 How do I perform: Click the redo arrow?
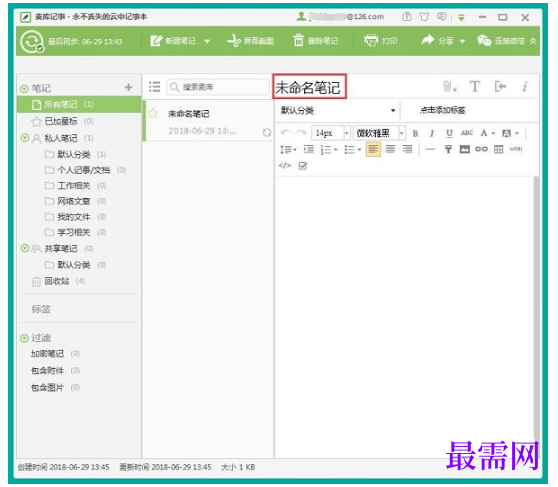tap(301, 133)
